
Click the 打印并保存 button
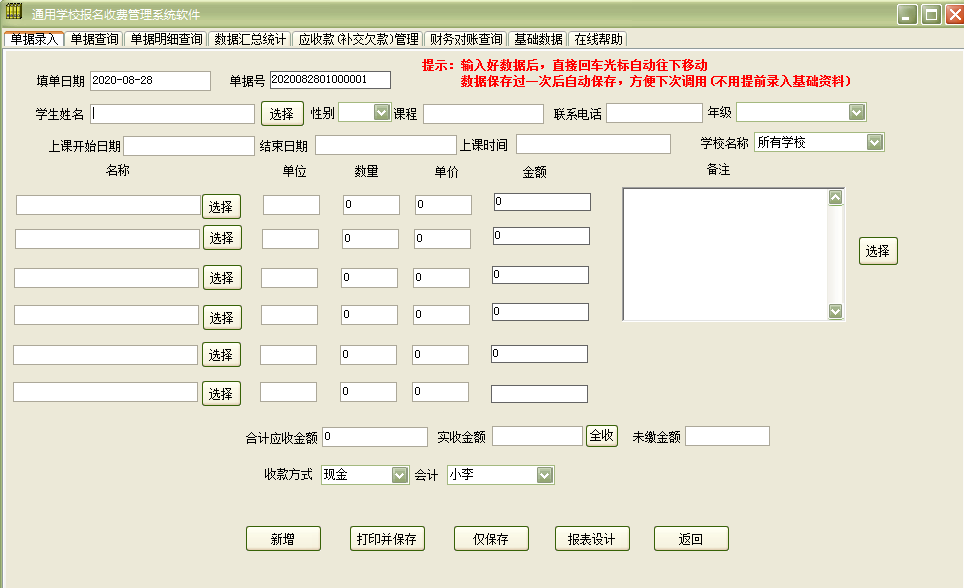pyautogui.click(x=387, y=538)
